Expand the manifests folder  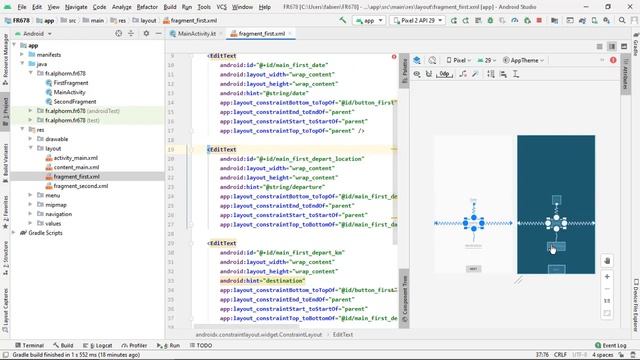tap(22, 54)
